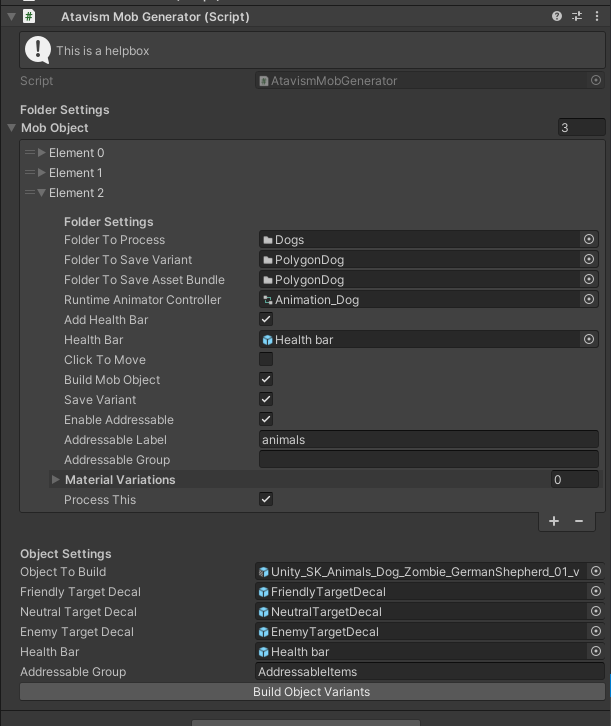Collapse the Atavism Mob Generator component

tap(11, 17)
